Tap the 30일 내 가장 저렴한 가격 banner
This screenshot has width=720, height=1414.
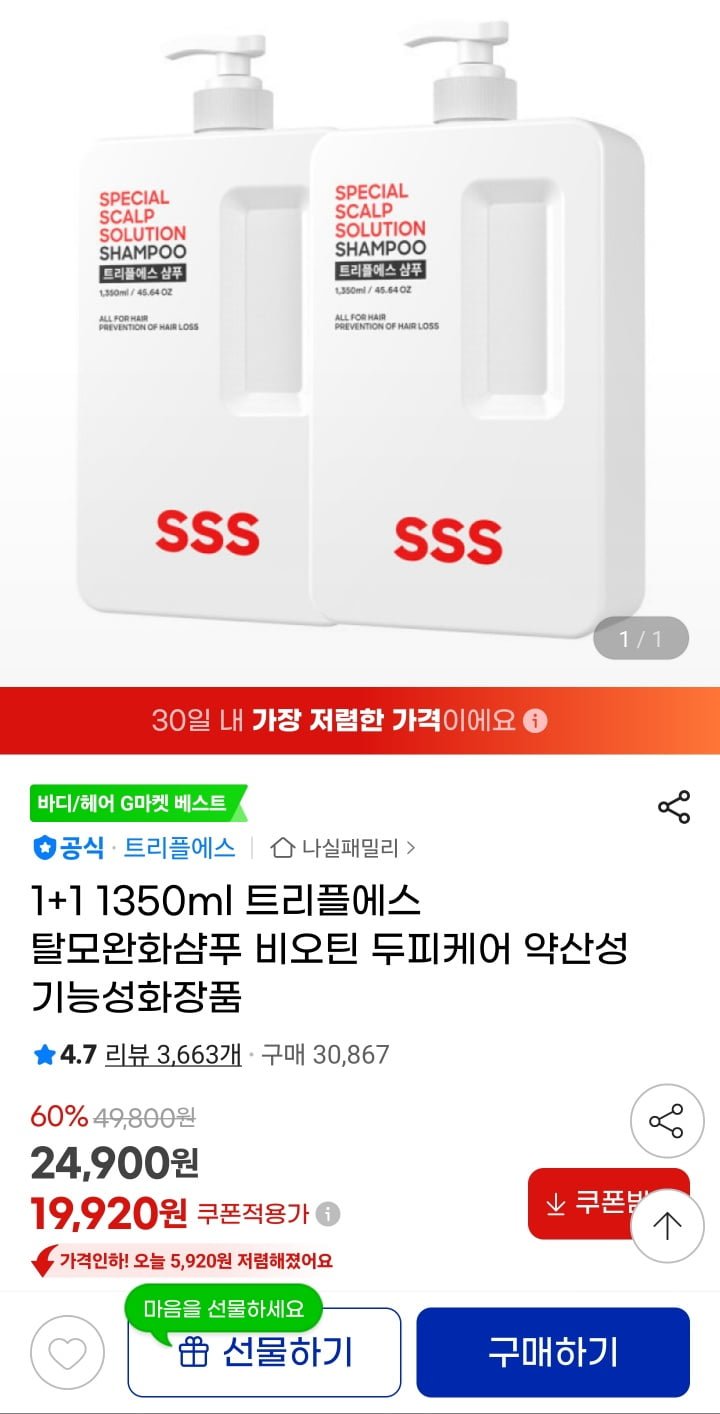pos(360,721)
